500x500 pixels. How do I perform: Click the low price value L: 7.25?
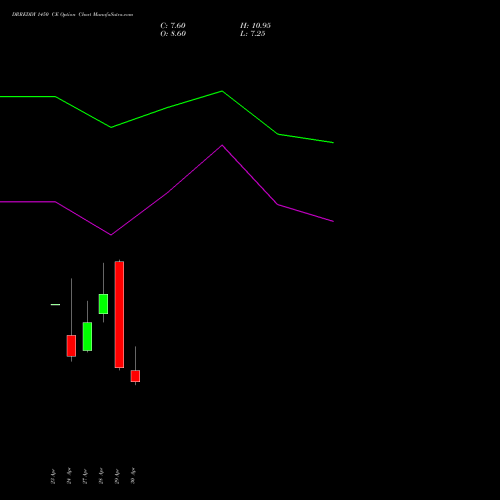pos(253,34)
